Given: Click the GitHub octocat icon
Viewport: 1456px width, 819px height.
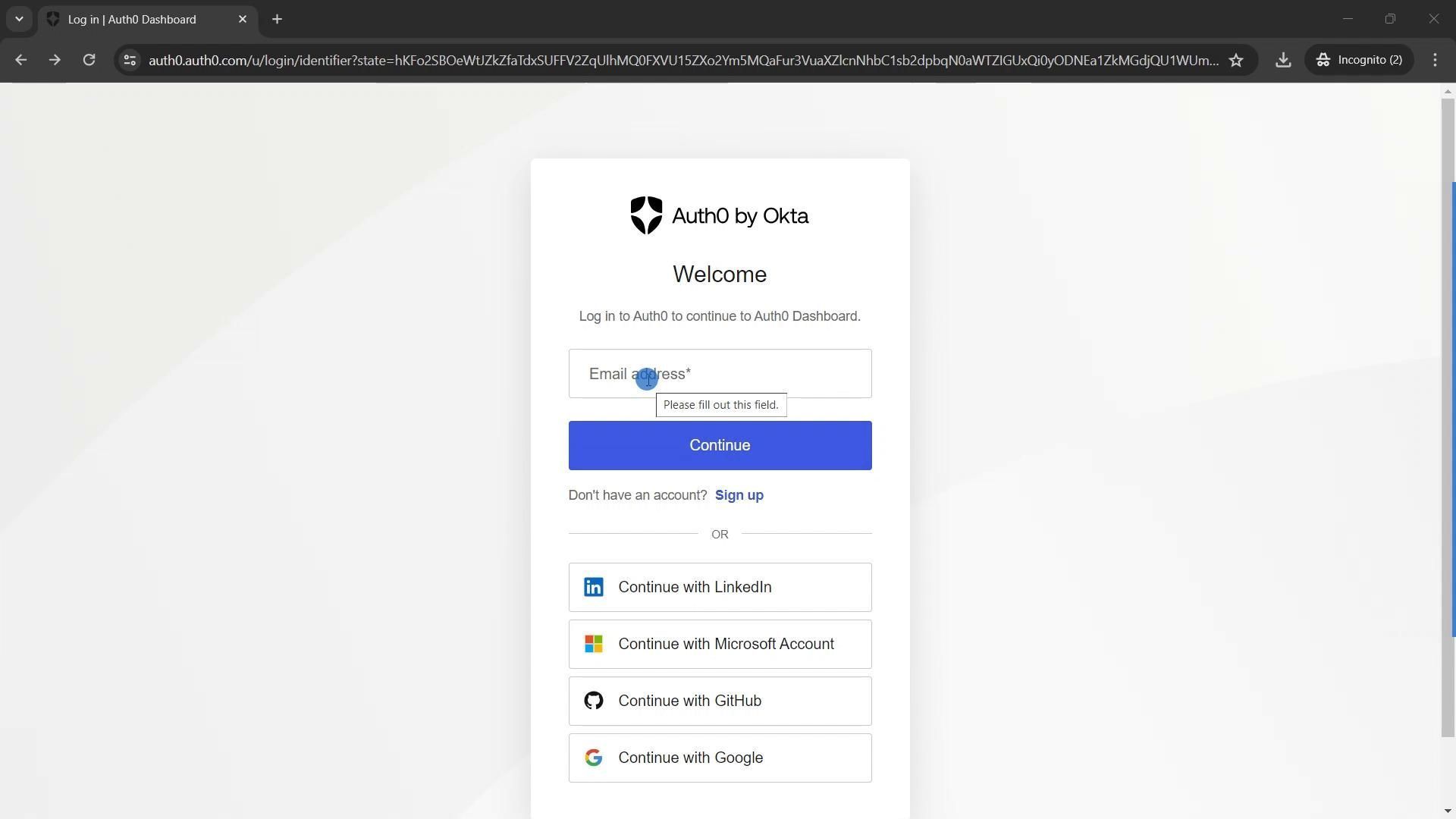Looking at the screenshot, I should tap(594, 701).
